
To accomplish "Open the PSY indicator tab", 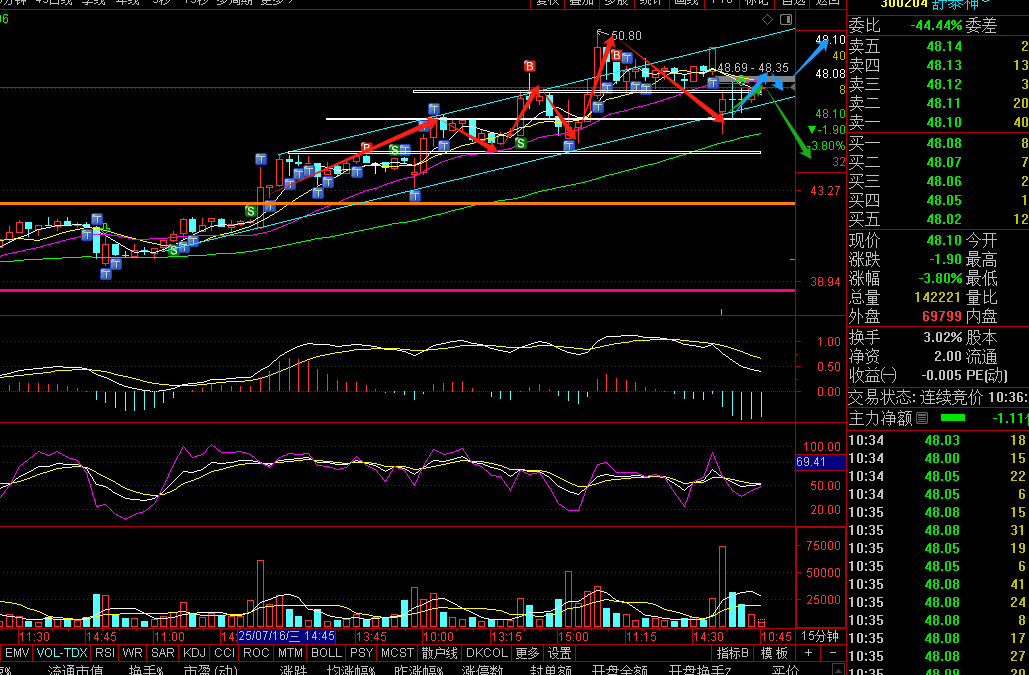I will (362, 653).
